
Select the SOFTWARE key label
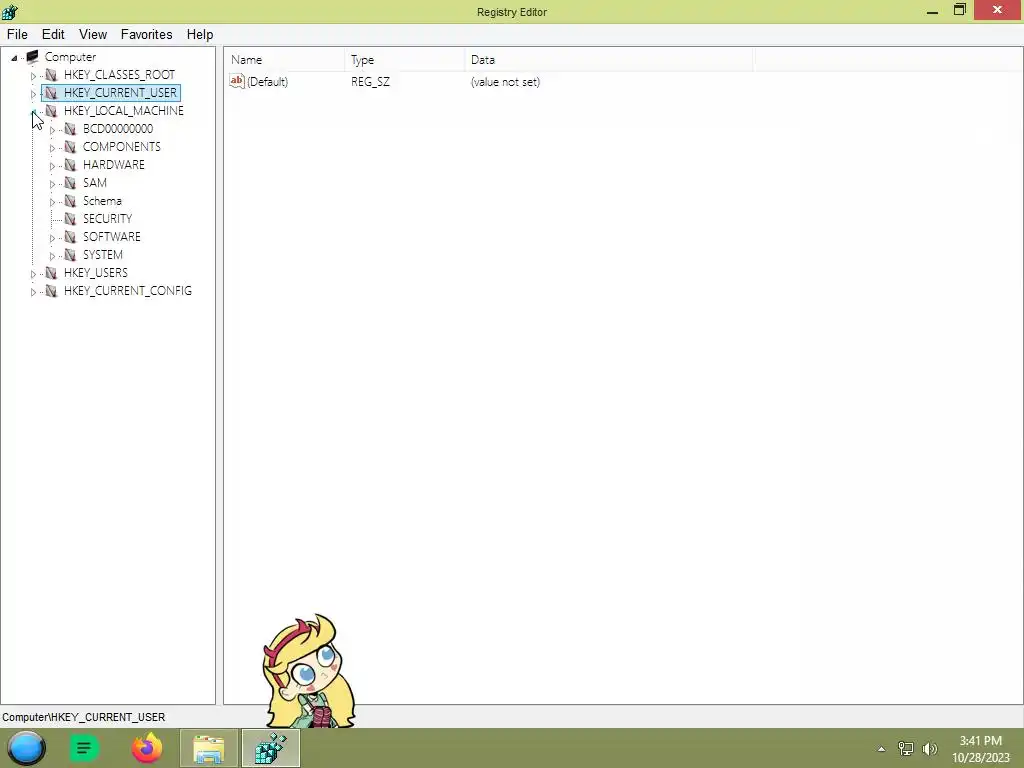point(112,236)
